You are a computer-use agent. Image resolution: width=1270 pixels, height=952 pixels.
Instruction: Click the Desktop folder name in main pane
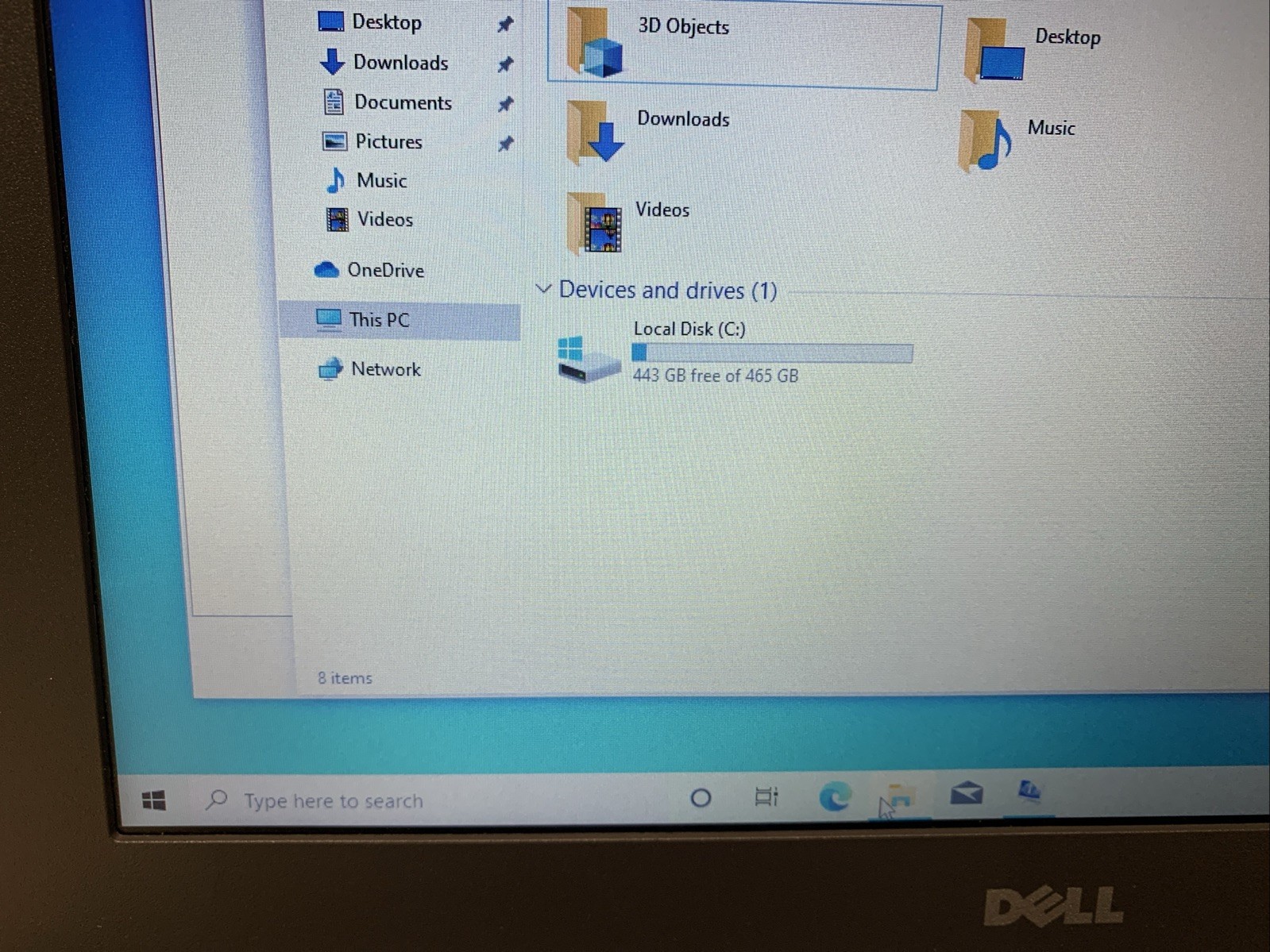tap(1067, 37)
